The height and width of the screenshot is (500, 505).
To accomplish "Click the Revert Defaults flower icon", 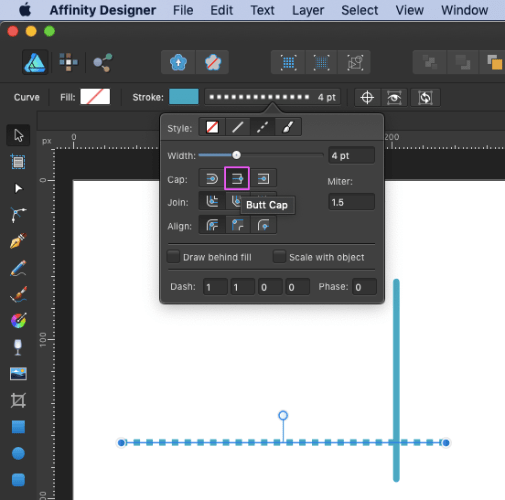I will click(x=213, y=62).
